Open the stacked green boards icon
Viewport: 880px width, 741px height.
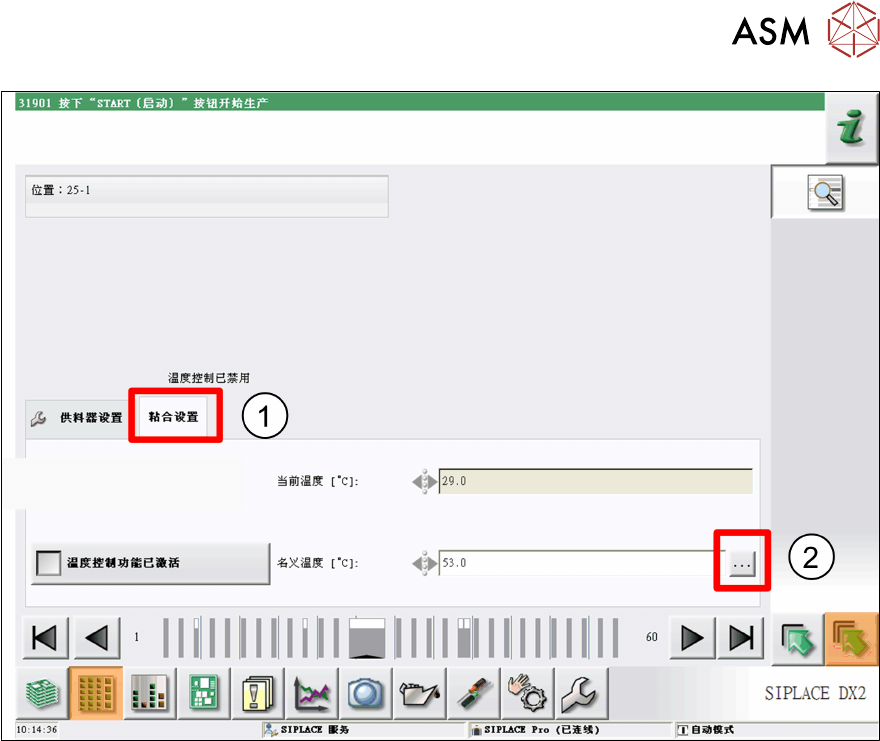click(x=42, y=693)
